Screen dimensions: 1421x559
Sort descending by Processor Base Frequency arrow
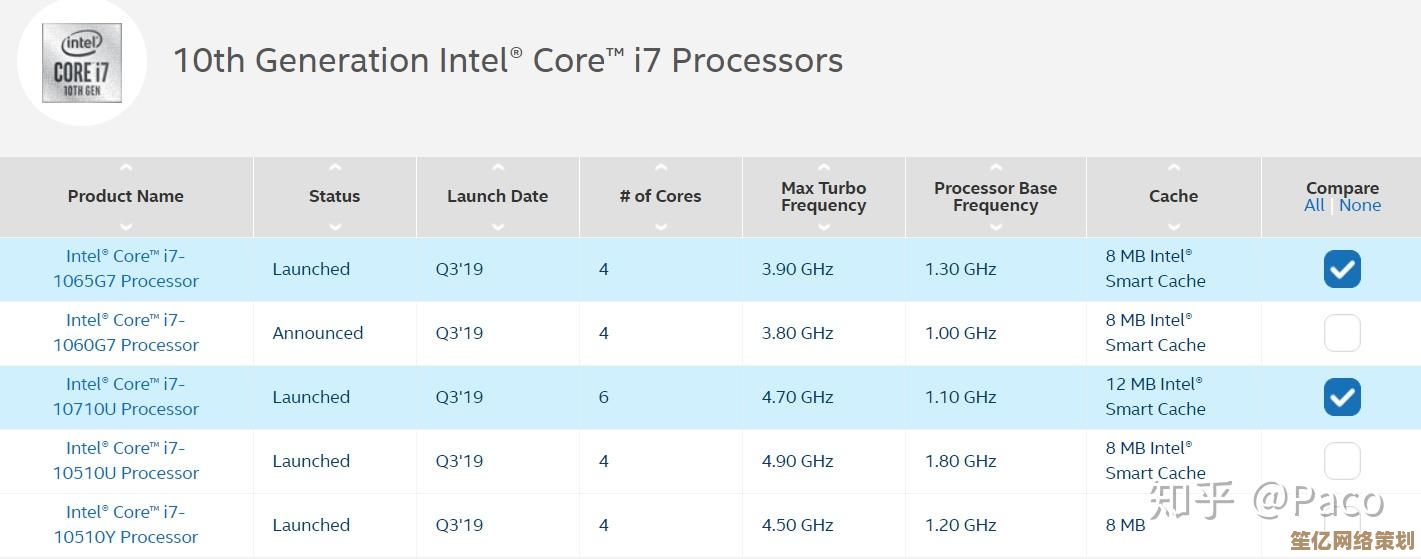[x=996, y=226]
